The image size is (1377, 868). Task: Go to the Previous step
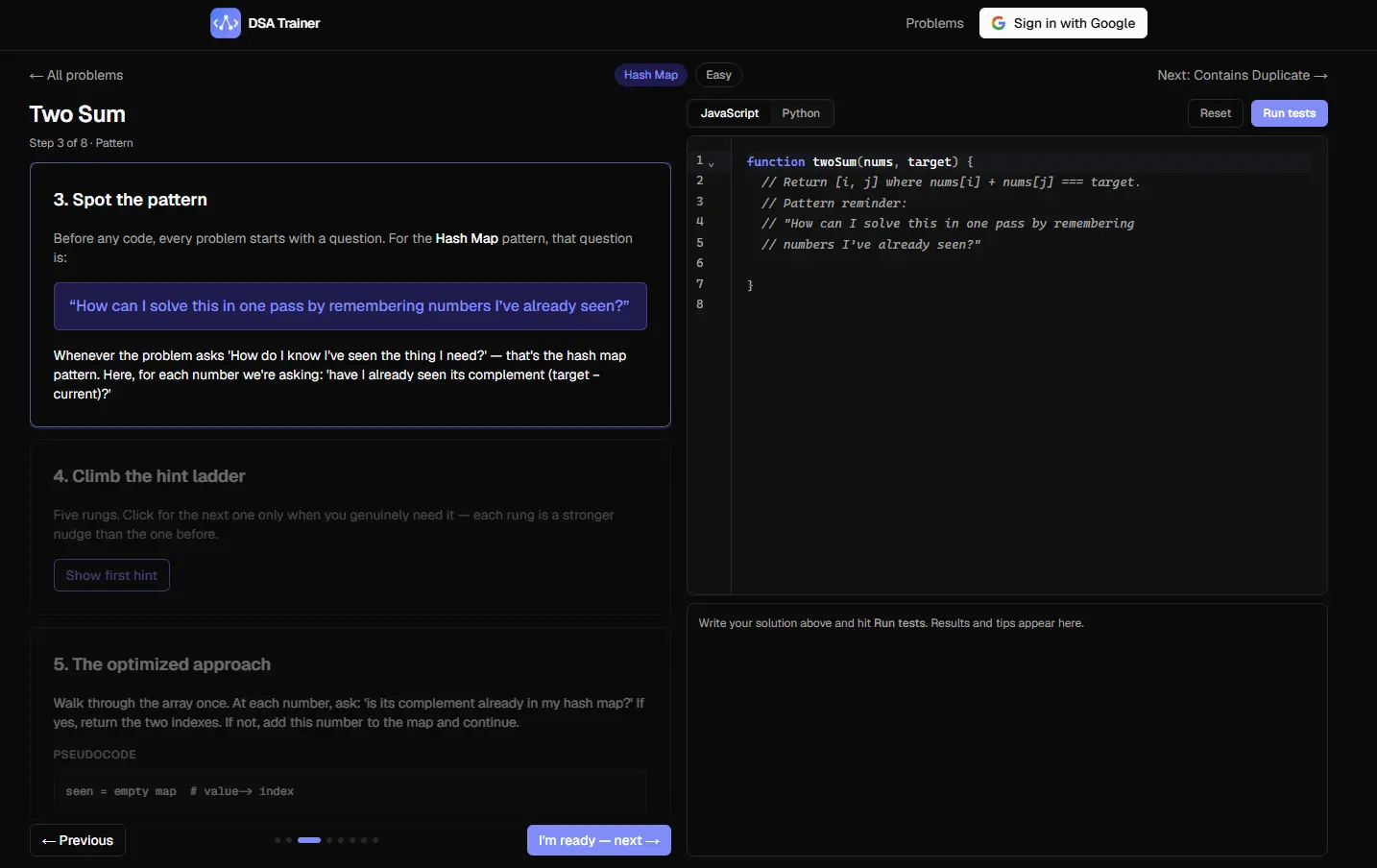coord(77,840)
